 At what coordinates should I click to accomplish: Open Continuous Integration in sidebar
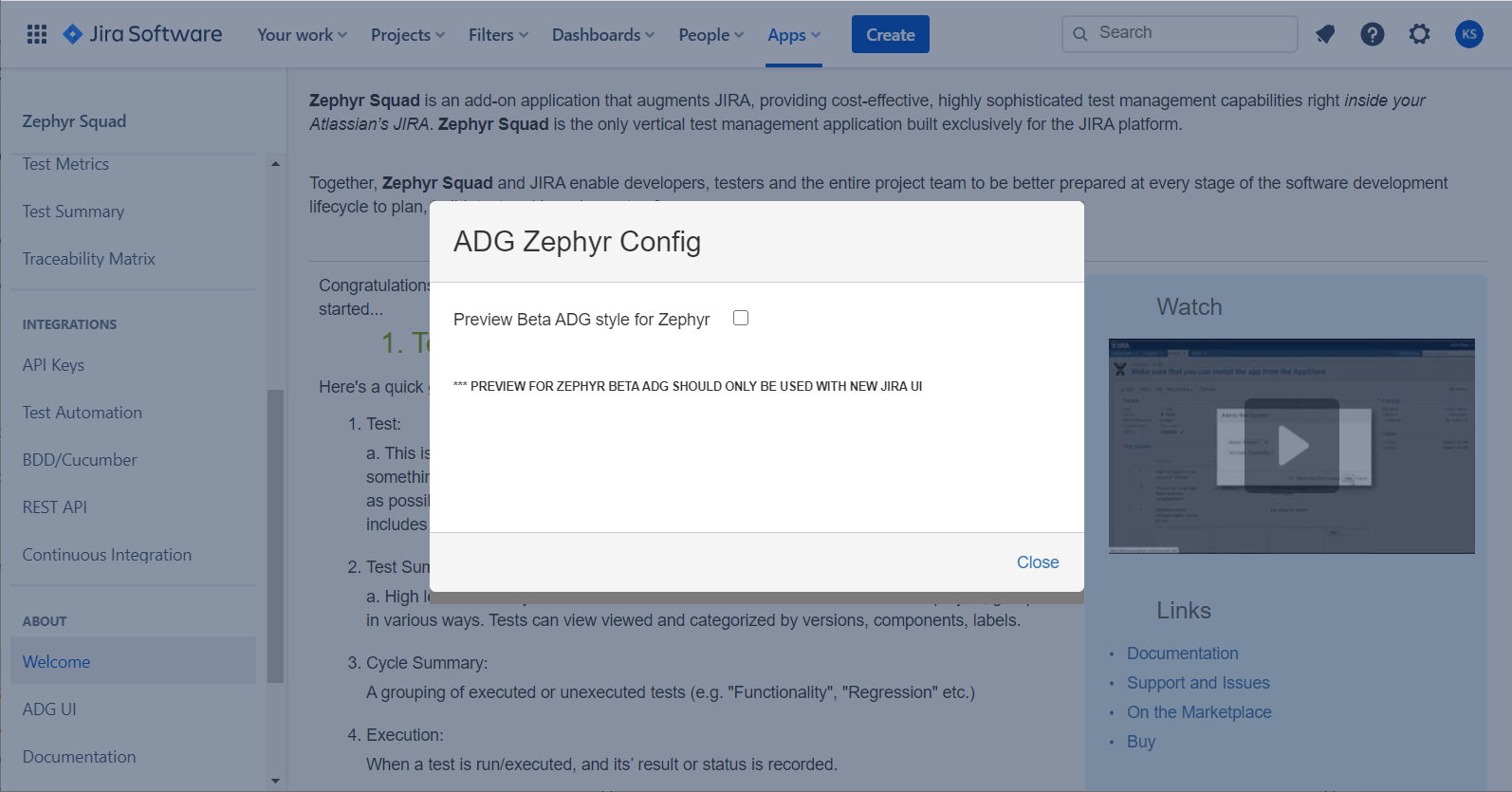click(x=107, y=555)
